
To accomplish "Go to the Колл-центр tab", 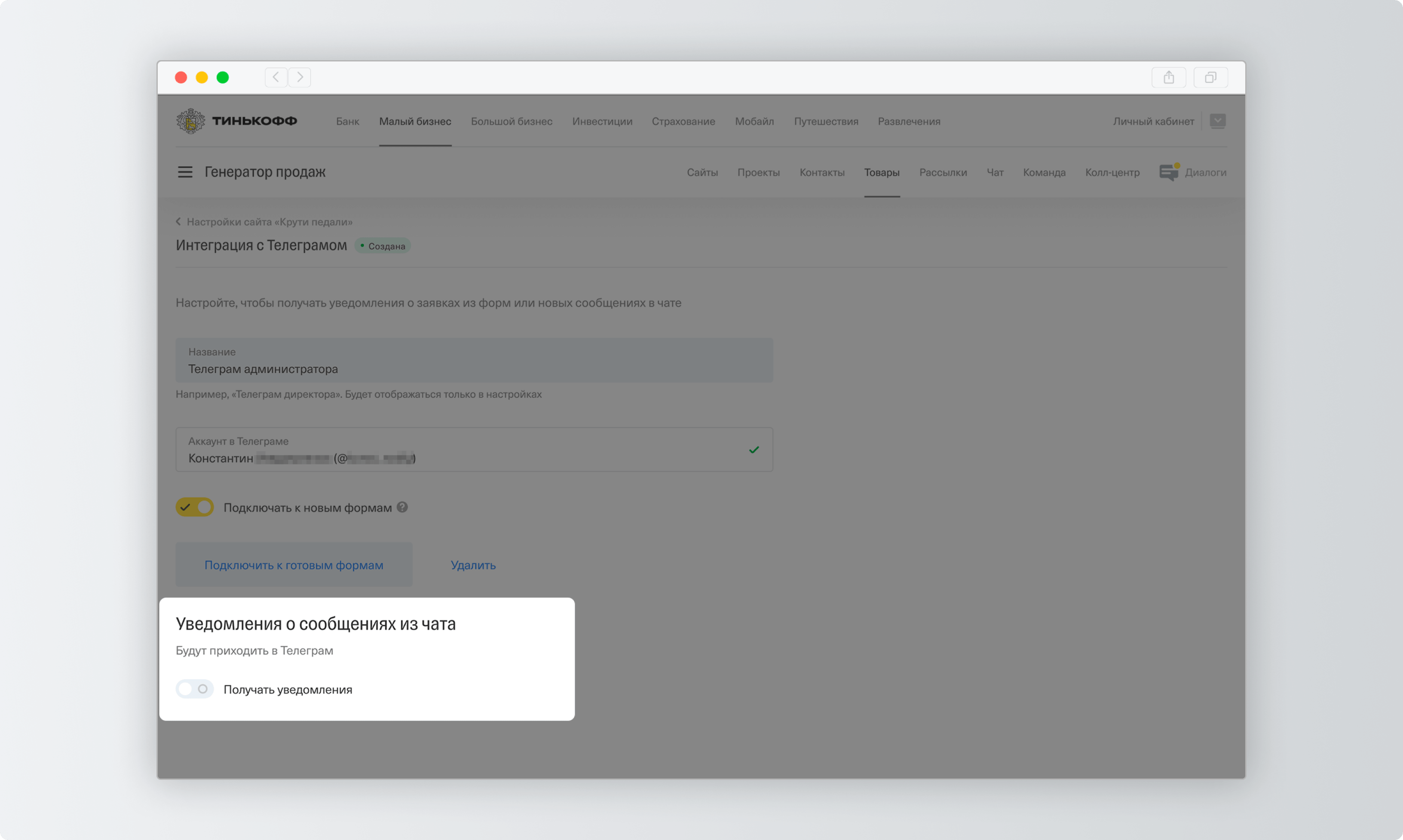I will pos(1112,172).
